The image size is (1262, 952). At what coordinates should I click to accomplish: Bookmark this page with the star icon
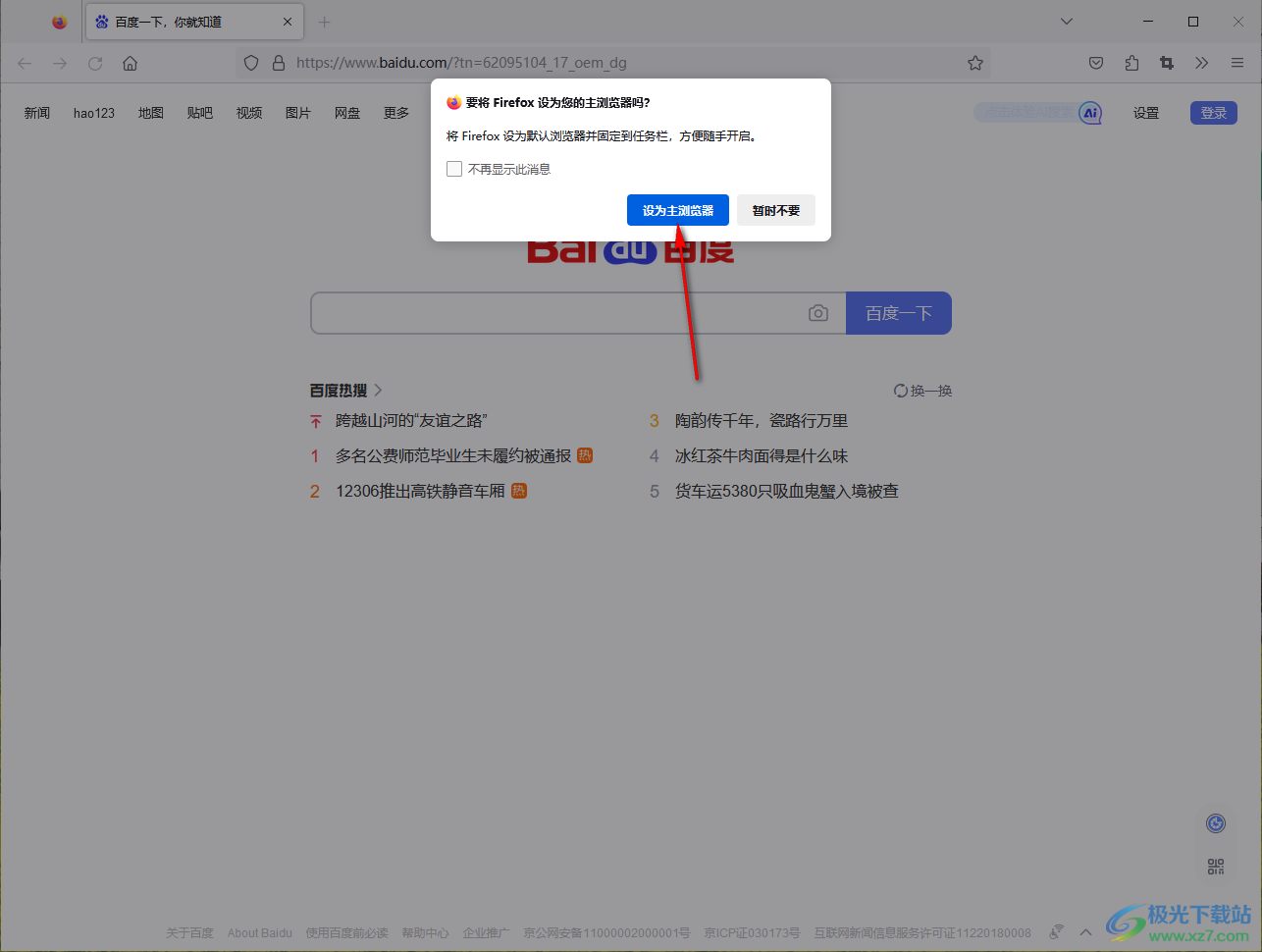pos(975,63)
